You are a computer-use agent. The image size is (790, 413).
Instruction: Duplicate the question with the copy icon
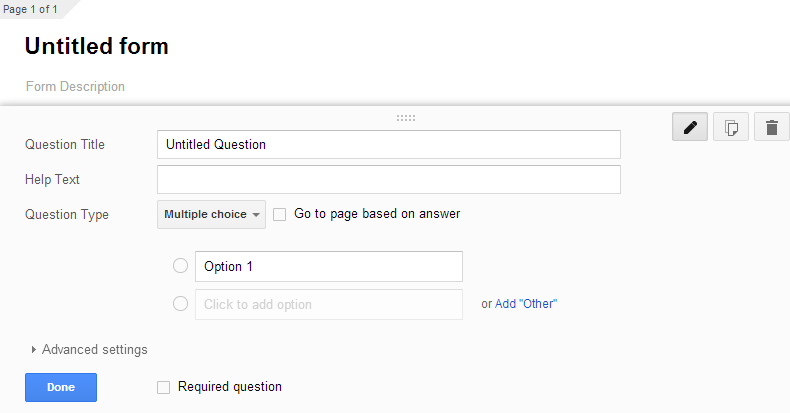[731, 127]
